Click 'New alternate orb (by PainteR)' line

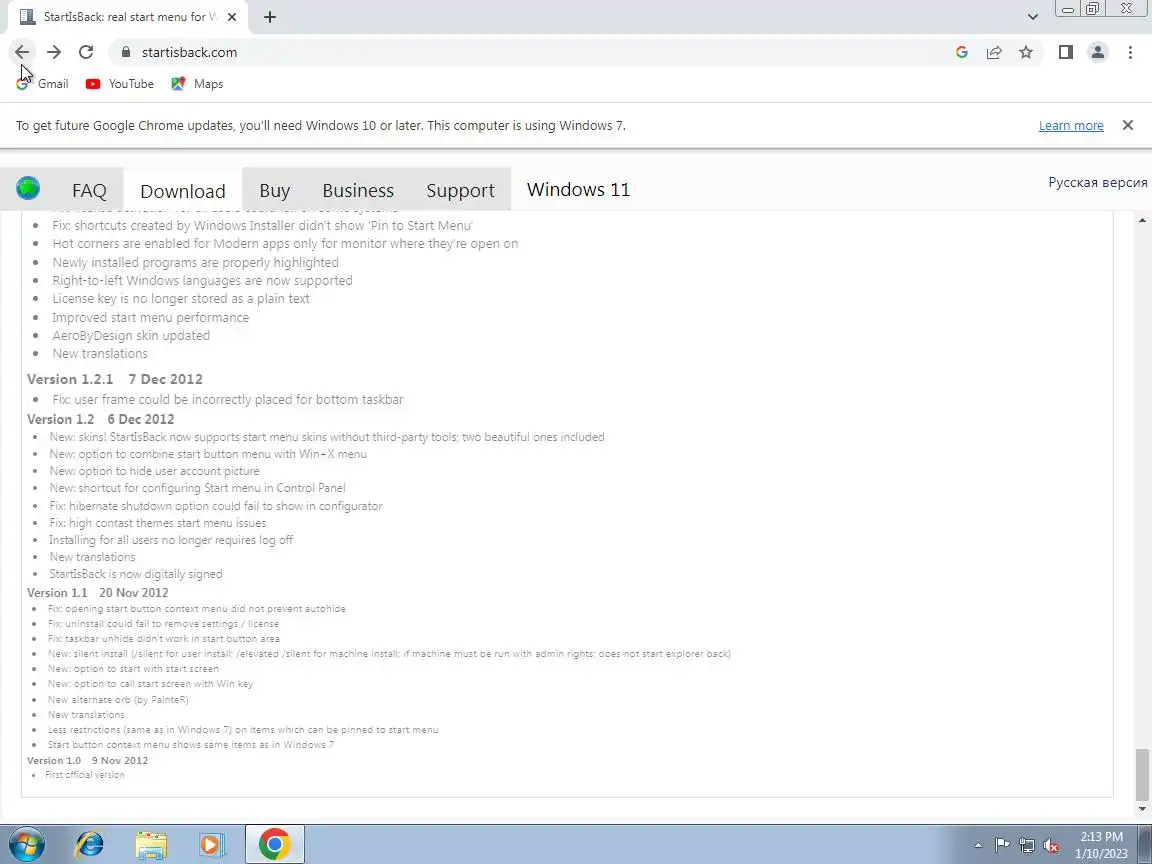pos(118,699)
